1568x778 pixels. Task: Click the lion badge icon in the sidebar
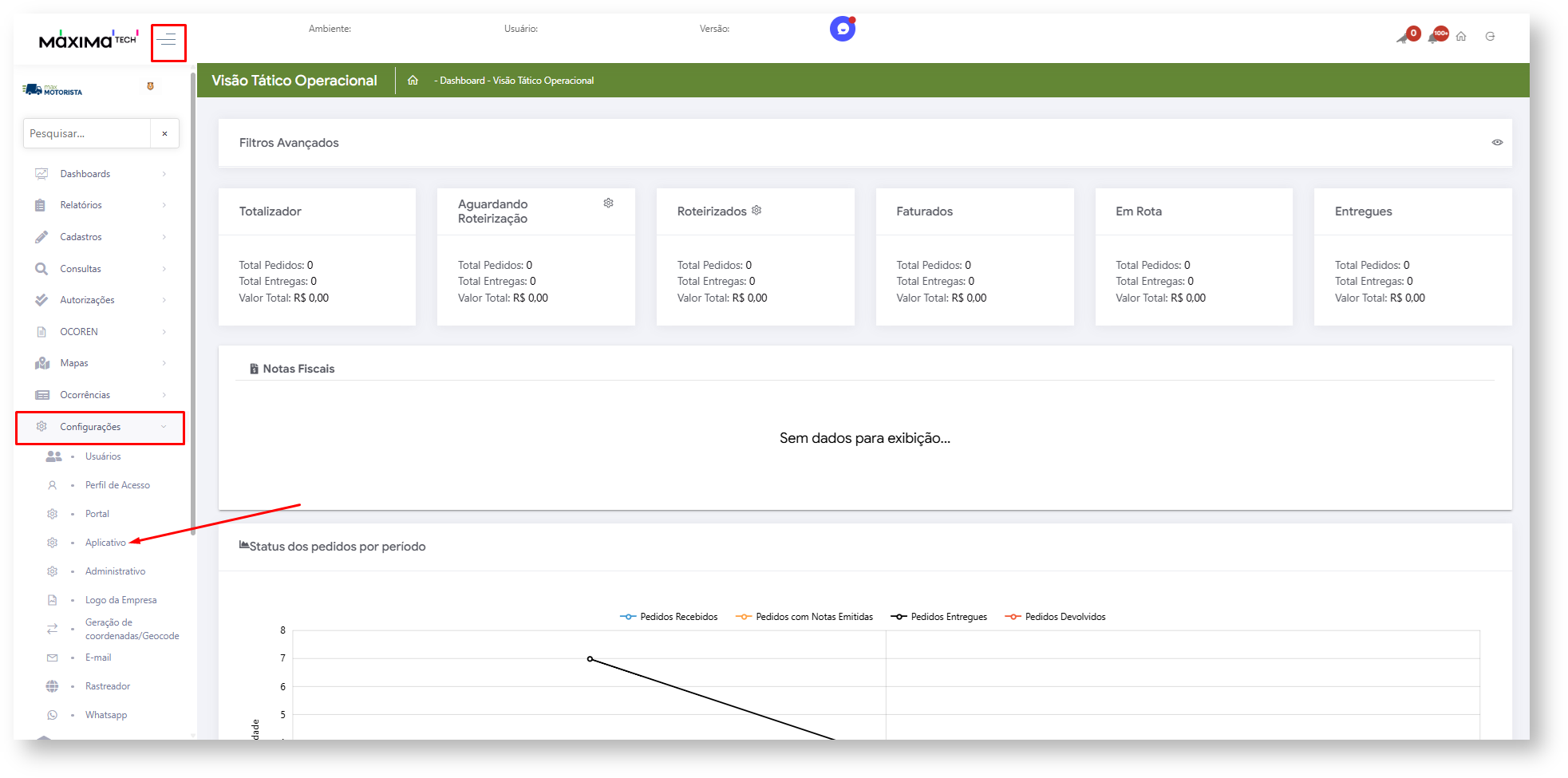click(x=150, y=86)
